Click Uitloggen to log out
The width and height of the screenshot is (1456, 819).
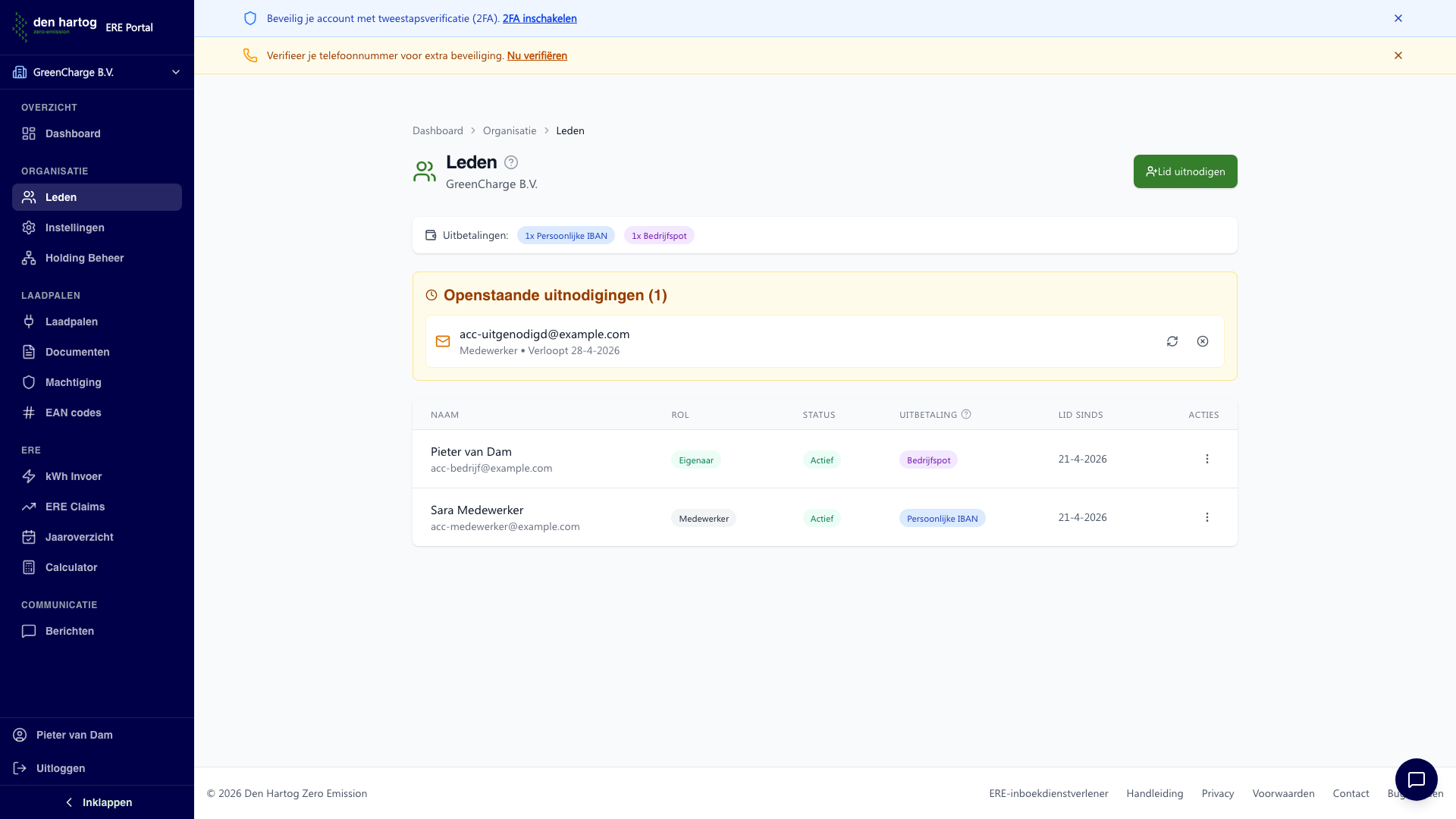tap(97, 768)
